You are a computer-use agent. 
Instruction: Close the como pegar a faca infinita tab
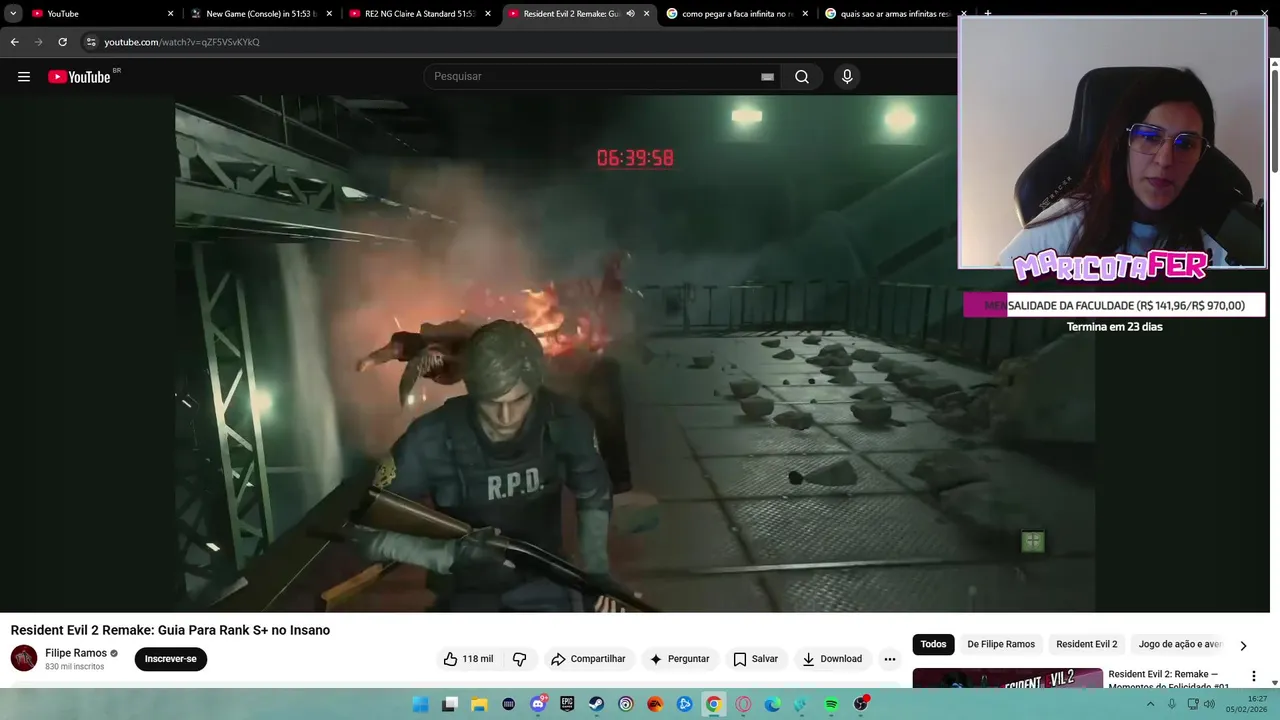click(805, 14)
